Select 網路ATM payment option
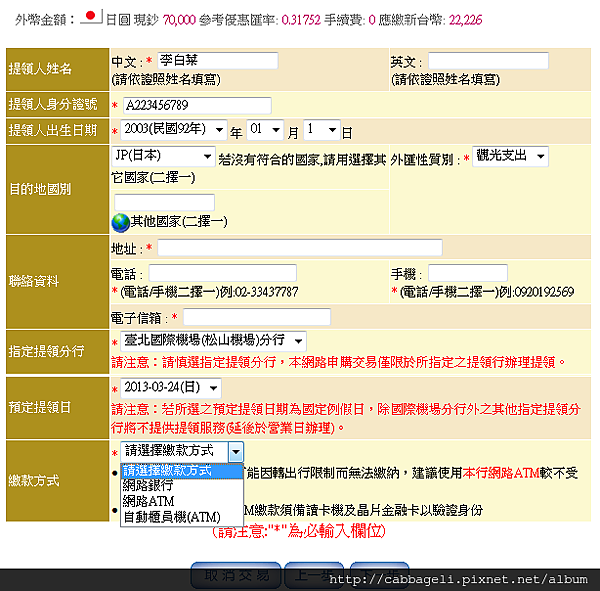600x591 pixels. tap(182, 501)
